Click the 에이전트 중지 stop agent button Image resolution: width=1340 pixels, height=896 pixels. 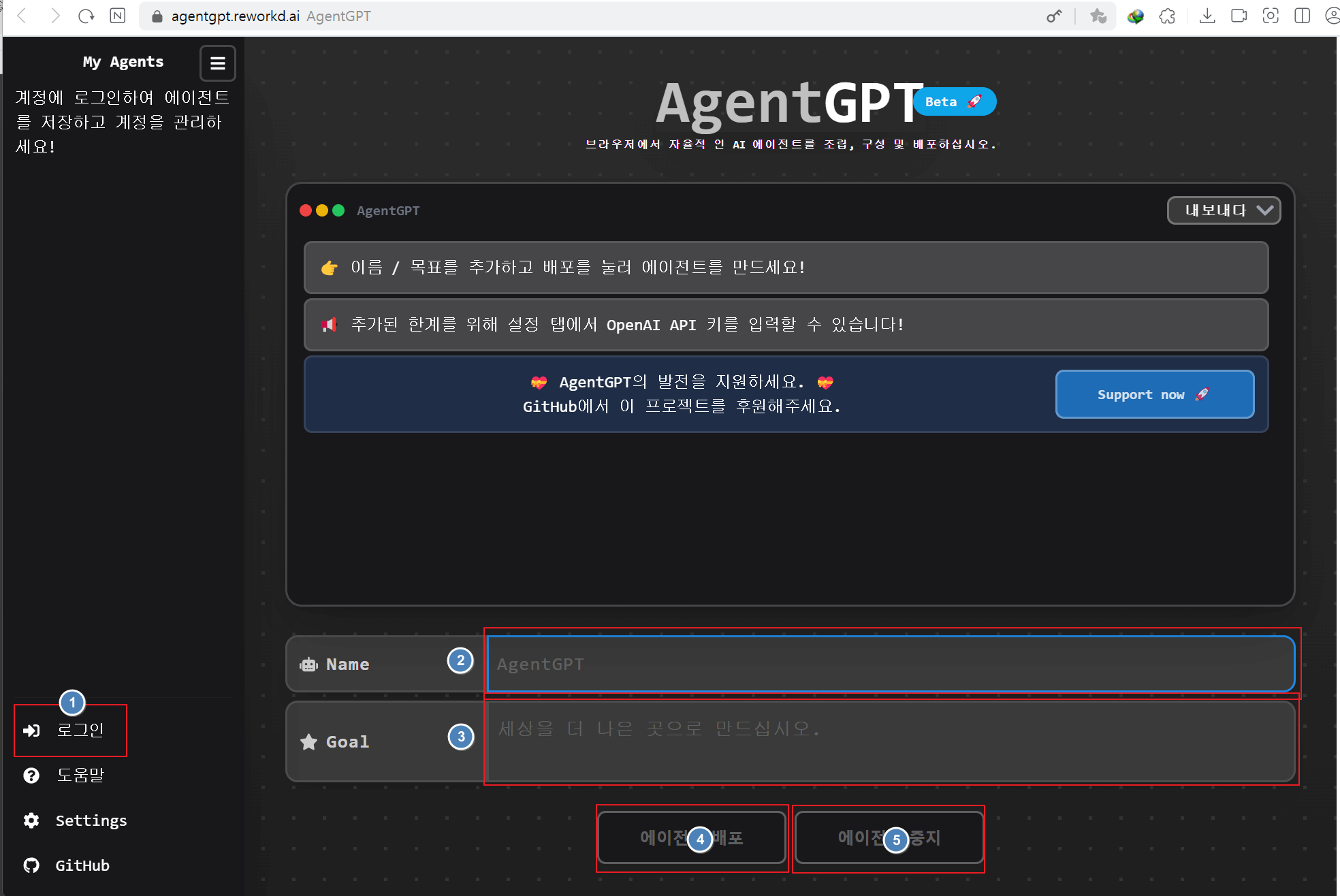click(x=889, y=838)
